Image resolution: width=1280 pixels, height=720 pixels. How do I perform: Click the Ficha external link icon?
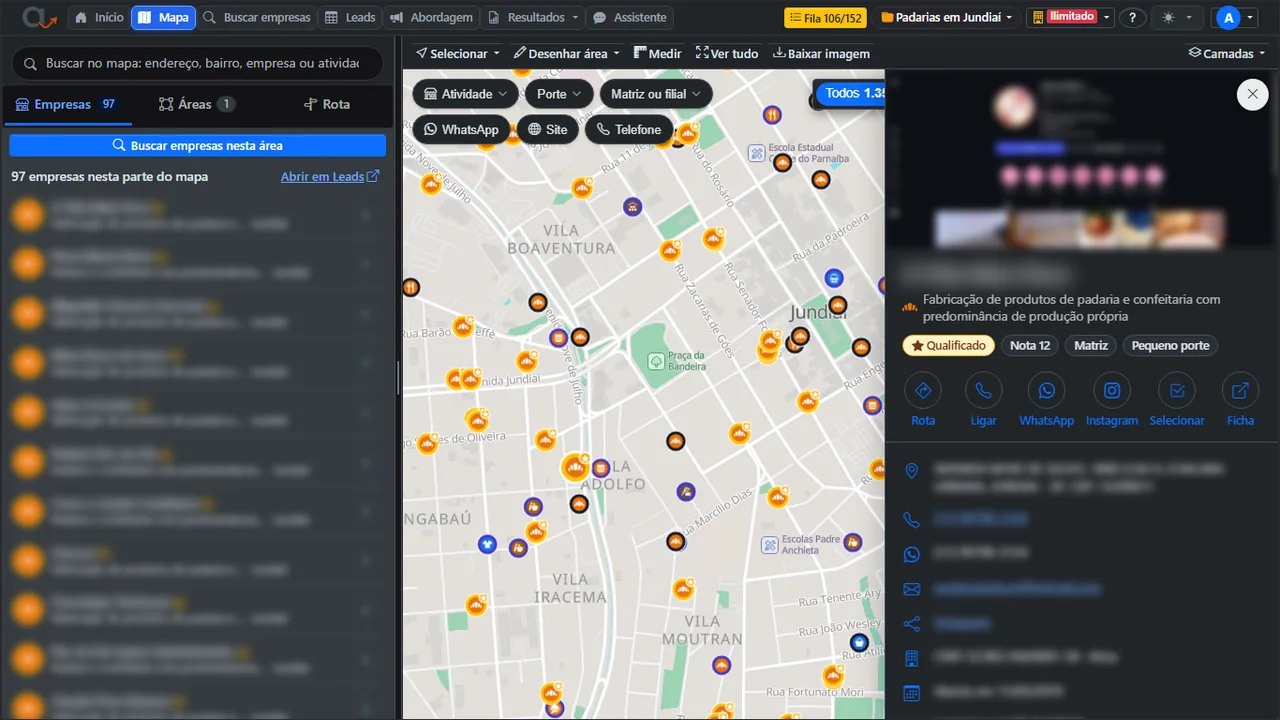point(1240,391)
